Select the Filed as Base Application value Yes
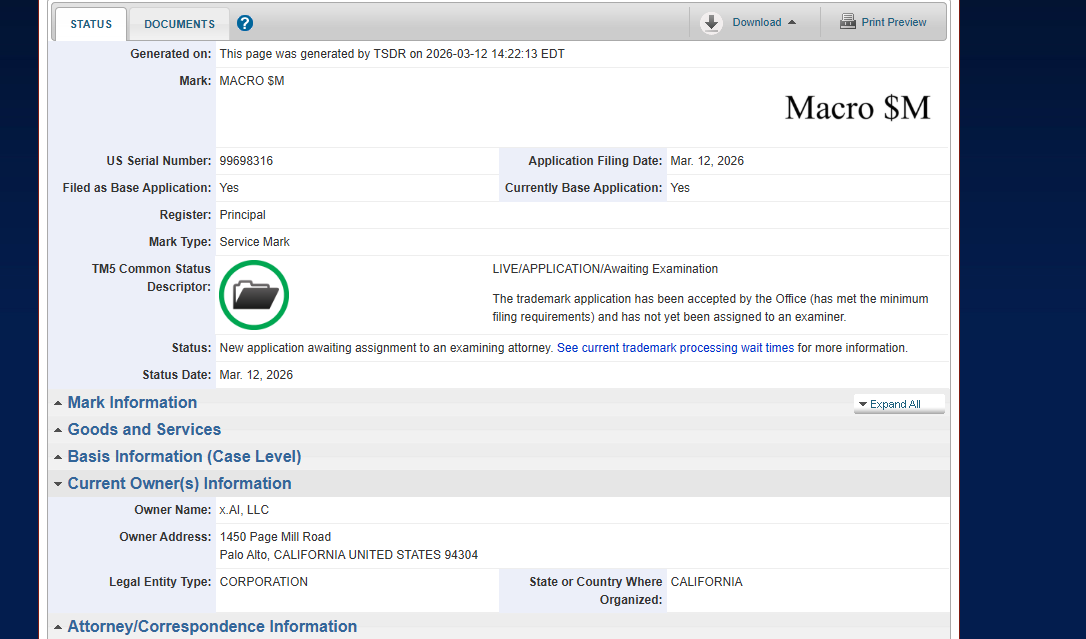This screenshot has width=1086, height=639. coord(229,188)
